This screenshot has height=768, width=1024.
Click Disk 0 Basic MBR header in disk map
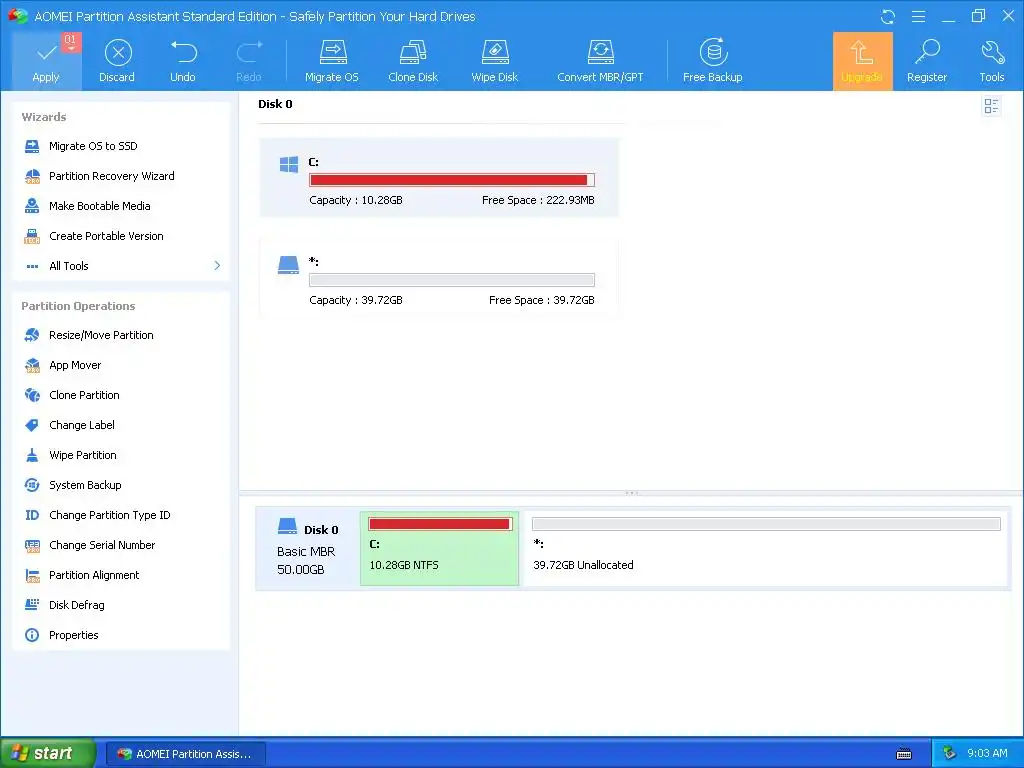click(x=307, y=549)
